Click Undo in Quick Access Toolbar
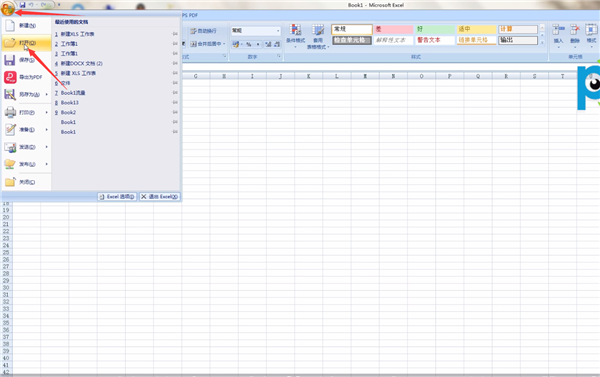 coord(31,5)
